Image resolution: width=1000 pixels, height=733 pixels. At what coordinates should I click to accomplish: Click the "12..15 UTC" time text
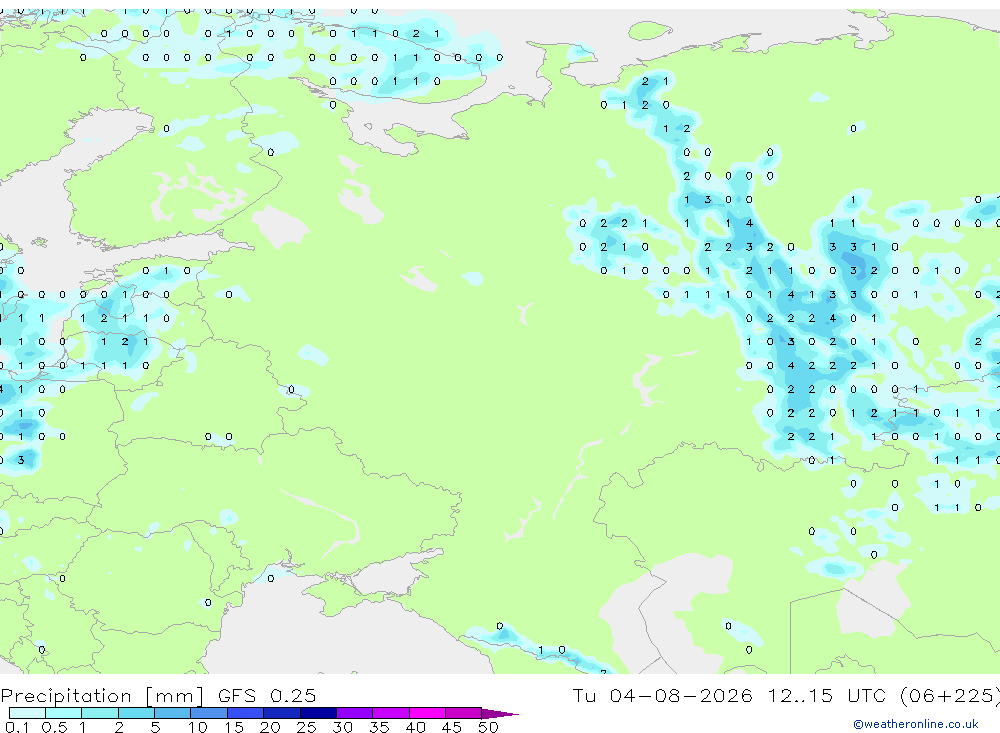click(829, 695)
